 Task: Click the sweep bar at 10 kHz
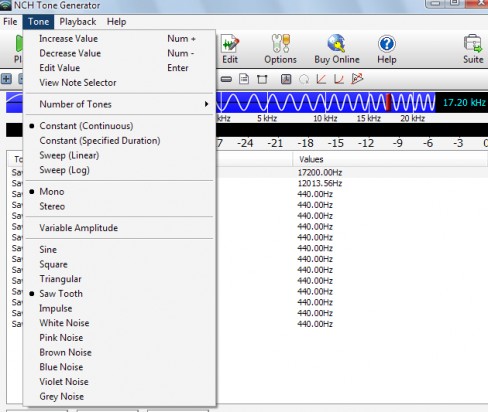[x=325, y=102]
